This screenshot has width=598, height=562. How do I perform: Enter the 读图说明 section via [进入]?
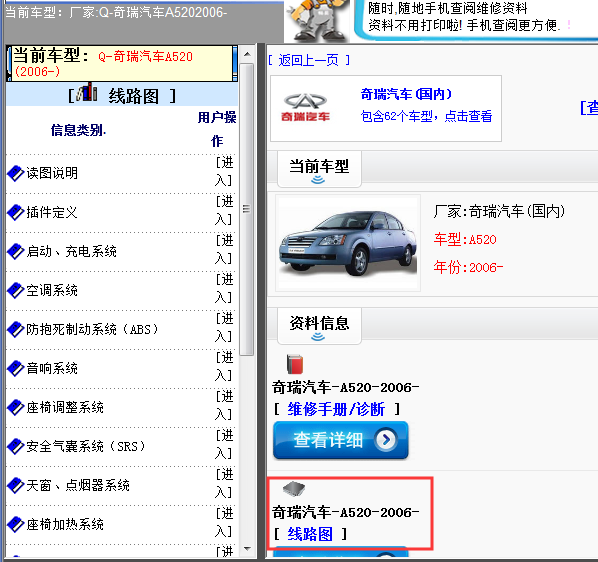click(x=224, y=172)
